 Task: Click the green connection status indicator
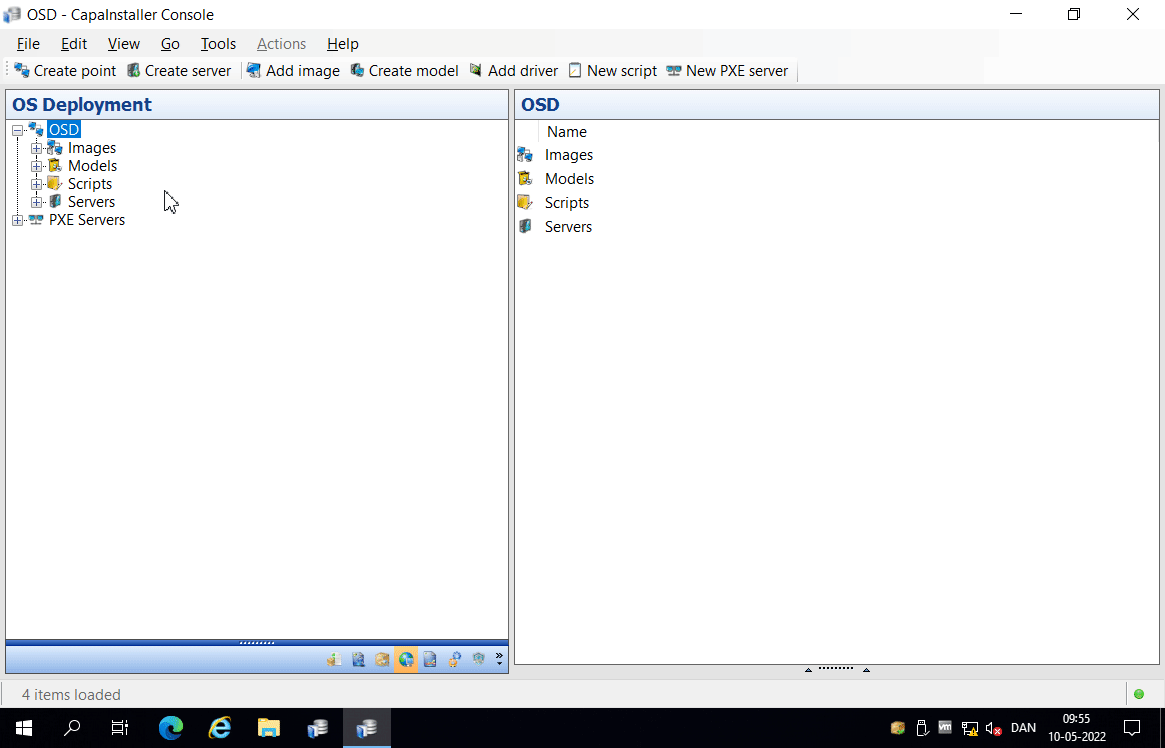coord(1139,695)
